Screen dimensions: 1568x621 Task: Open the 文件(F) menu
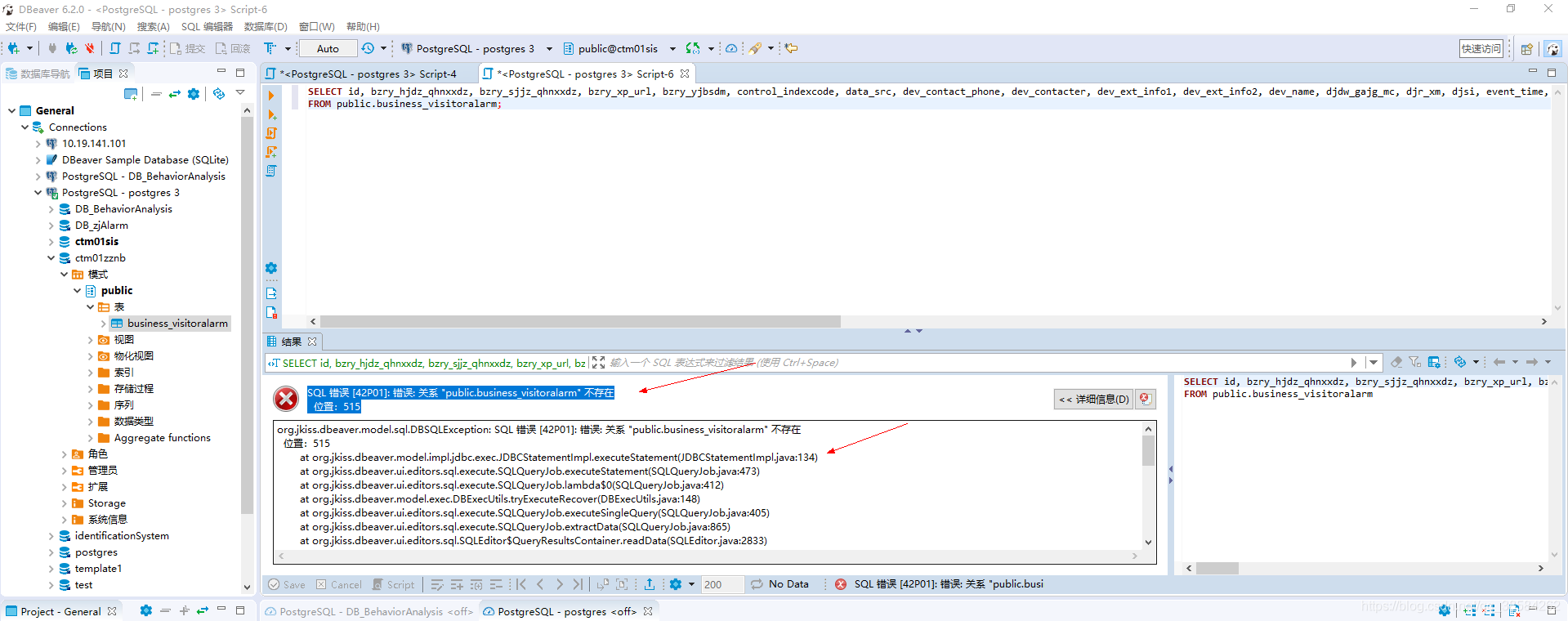[21, 27]
